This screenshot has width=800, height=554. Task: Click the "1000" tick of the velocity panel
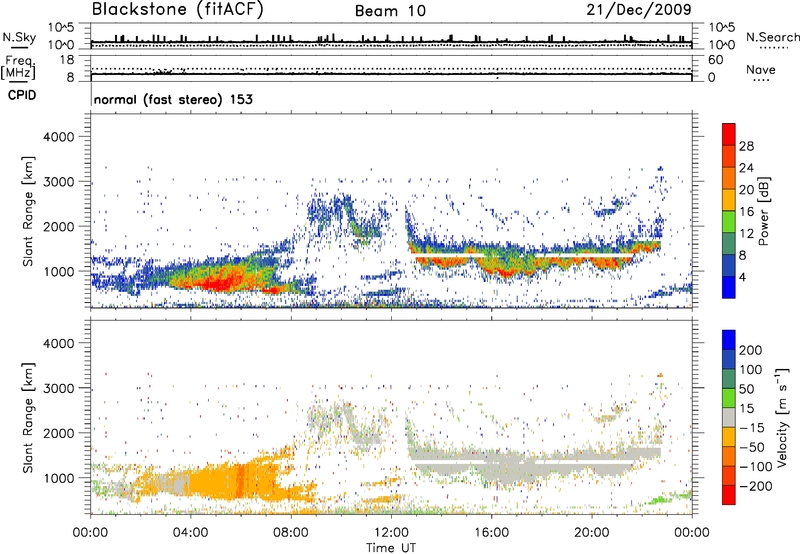point(58,478)
